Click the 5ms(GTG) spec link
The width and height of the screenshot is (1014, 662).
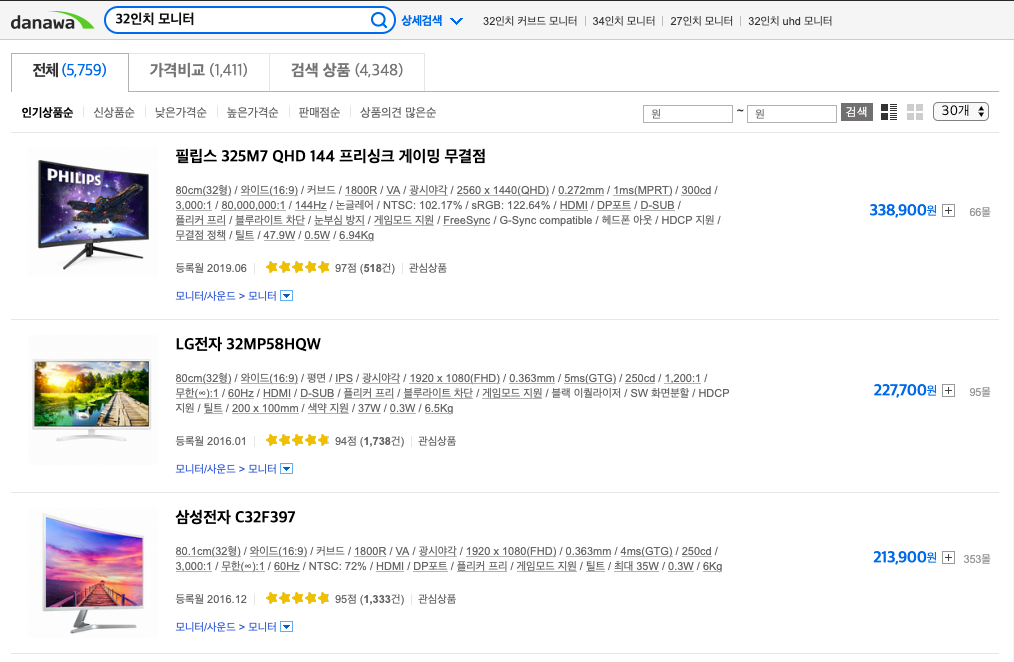[x=590, y=378]
